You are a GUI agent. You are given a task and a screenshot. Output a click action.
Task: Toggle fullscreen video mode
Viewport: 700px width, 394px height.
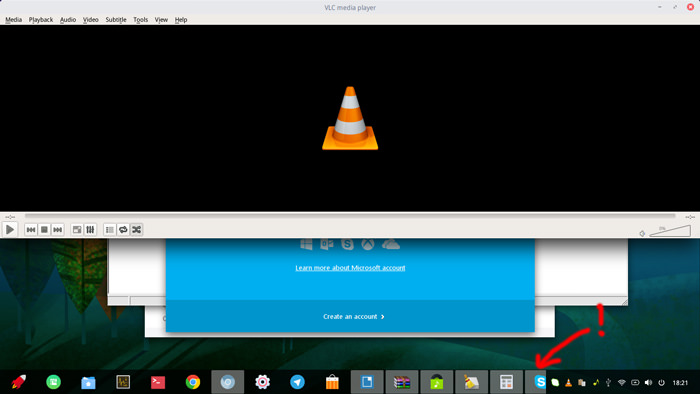(77, 230)
